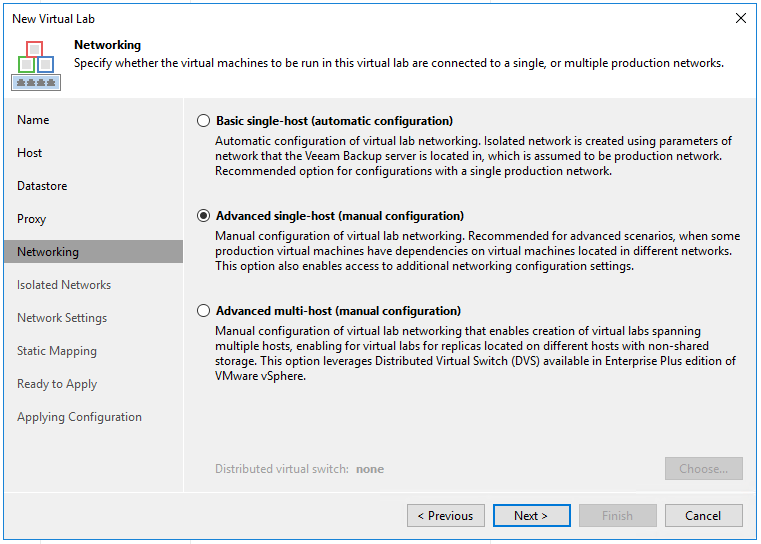Select Advanced single-host manual configuration
This screenshot has height=544, width=761.
tap(204, 216)
